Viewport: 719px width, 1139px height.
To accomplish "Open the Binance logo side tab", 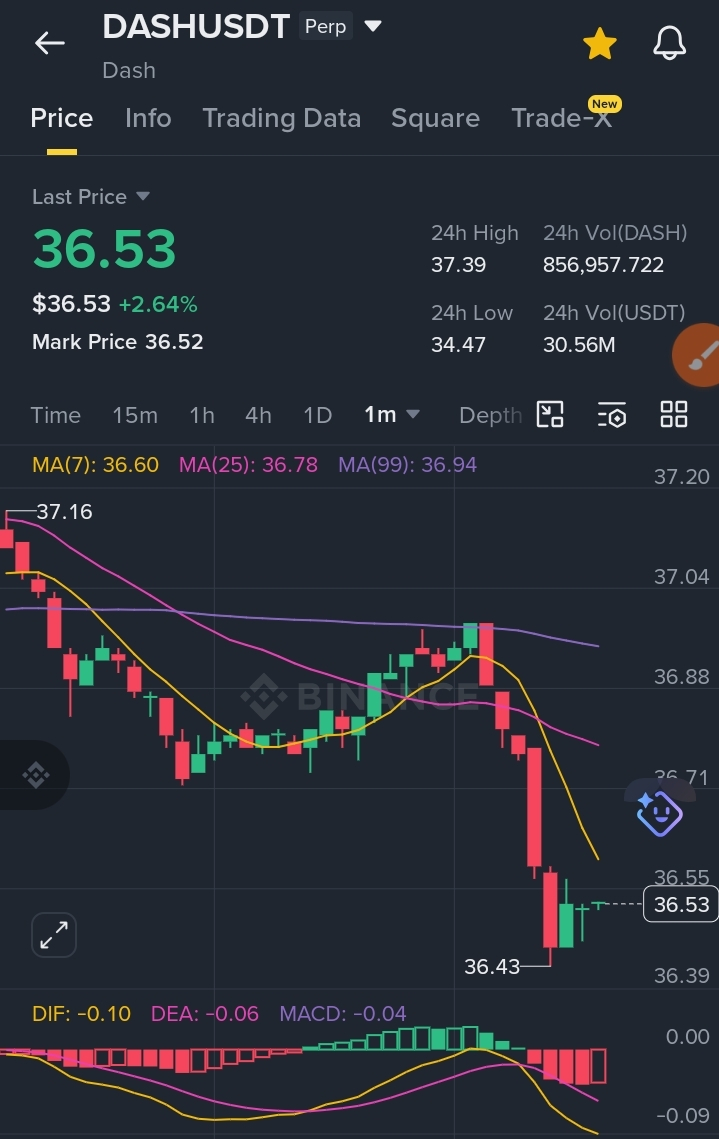I will coord(35,775).
